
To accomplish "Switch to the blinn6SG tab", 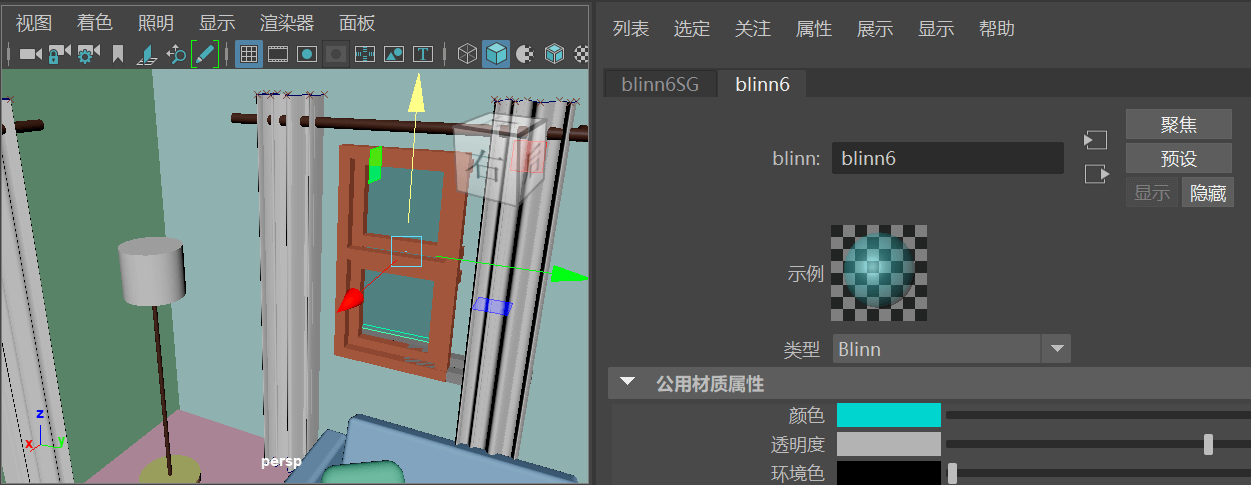I will pos(660,84).
